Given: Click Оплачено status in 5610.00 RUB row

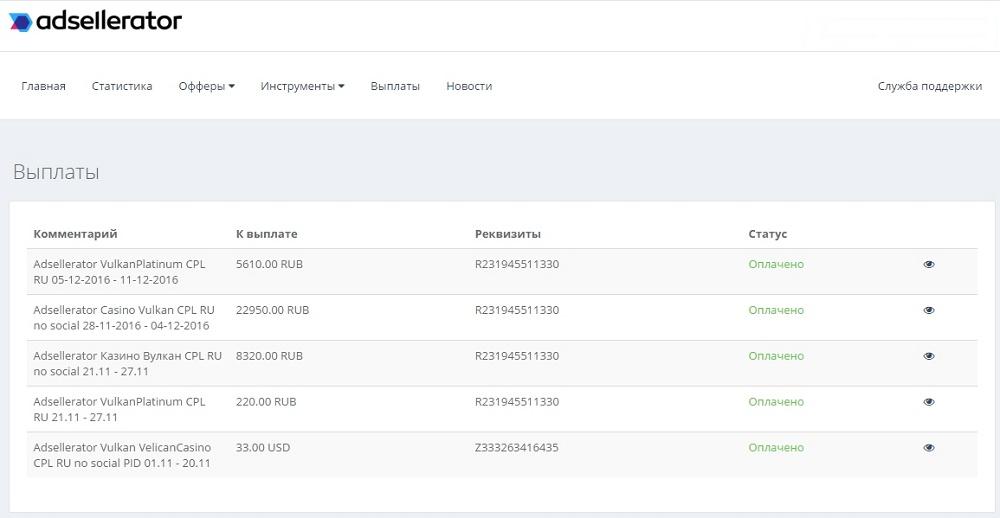Looking at the screenshot, I should (x=776, y=264).
